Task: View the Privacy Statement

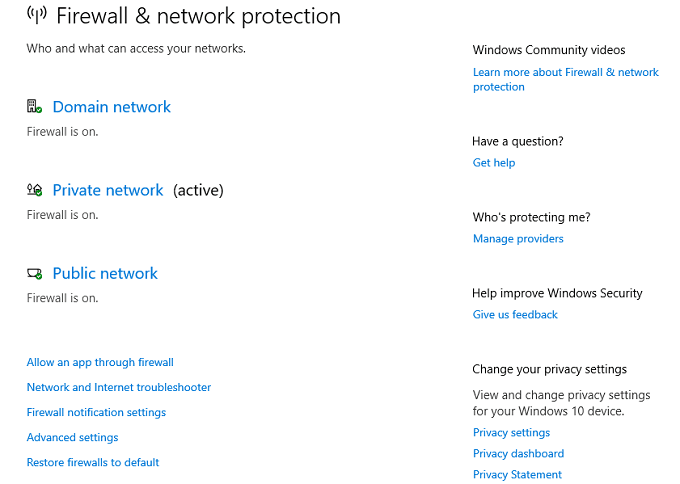Action: pos(517,474)
